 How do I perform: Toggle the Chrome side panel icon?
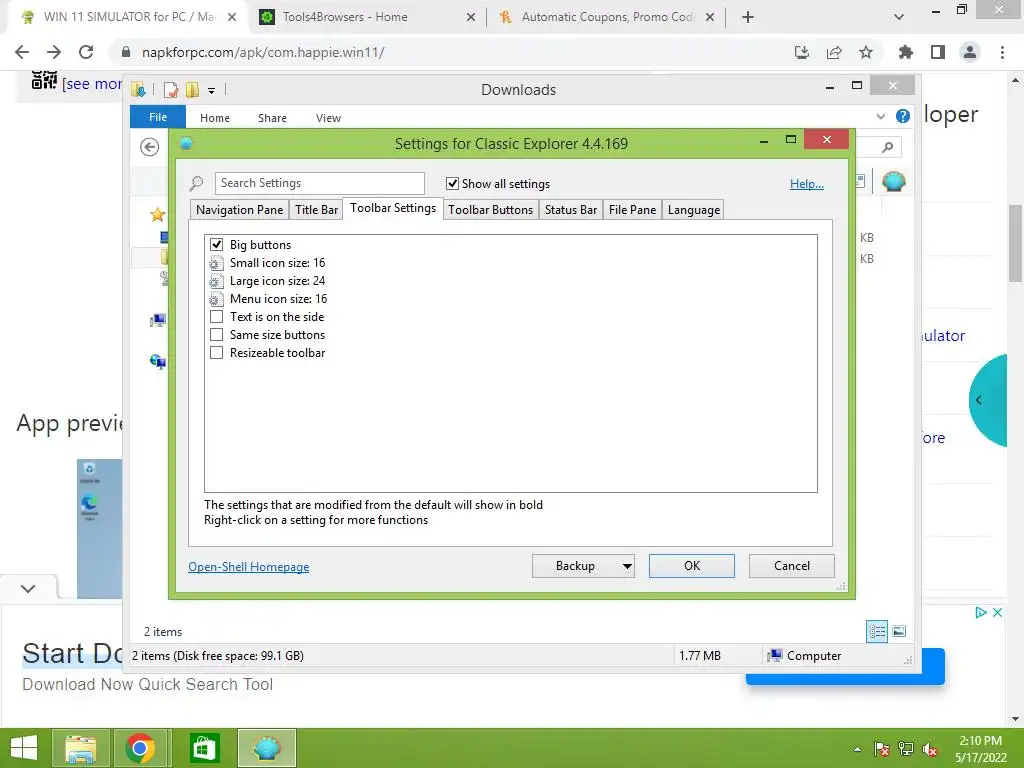(x=938, y=52)
